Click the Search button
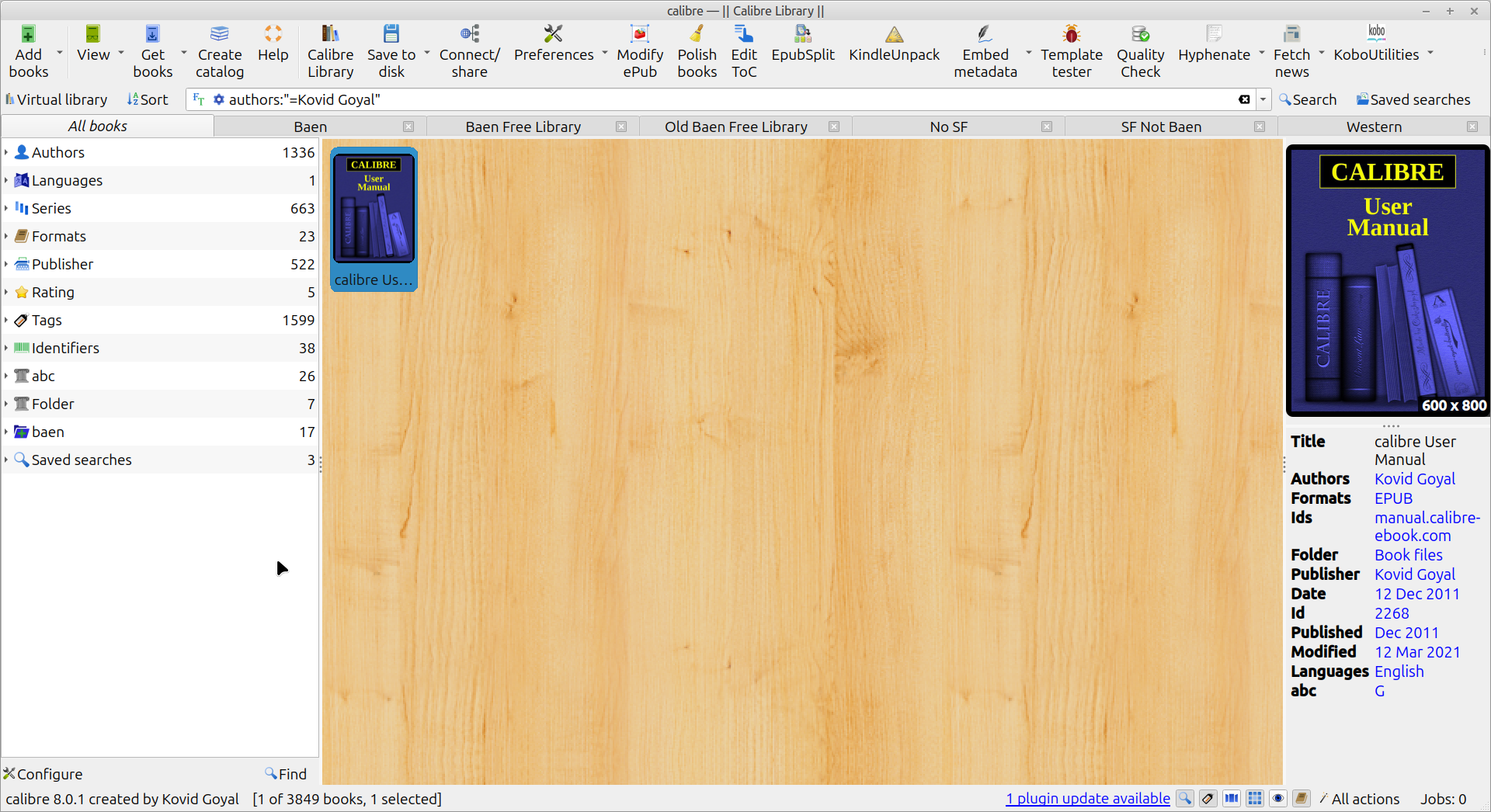Viewport: 1491px width, 812px height. [1308, 99]
